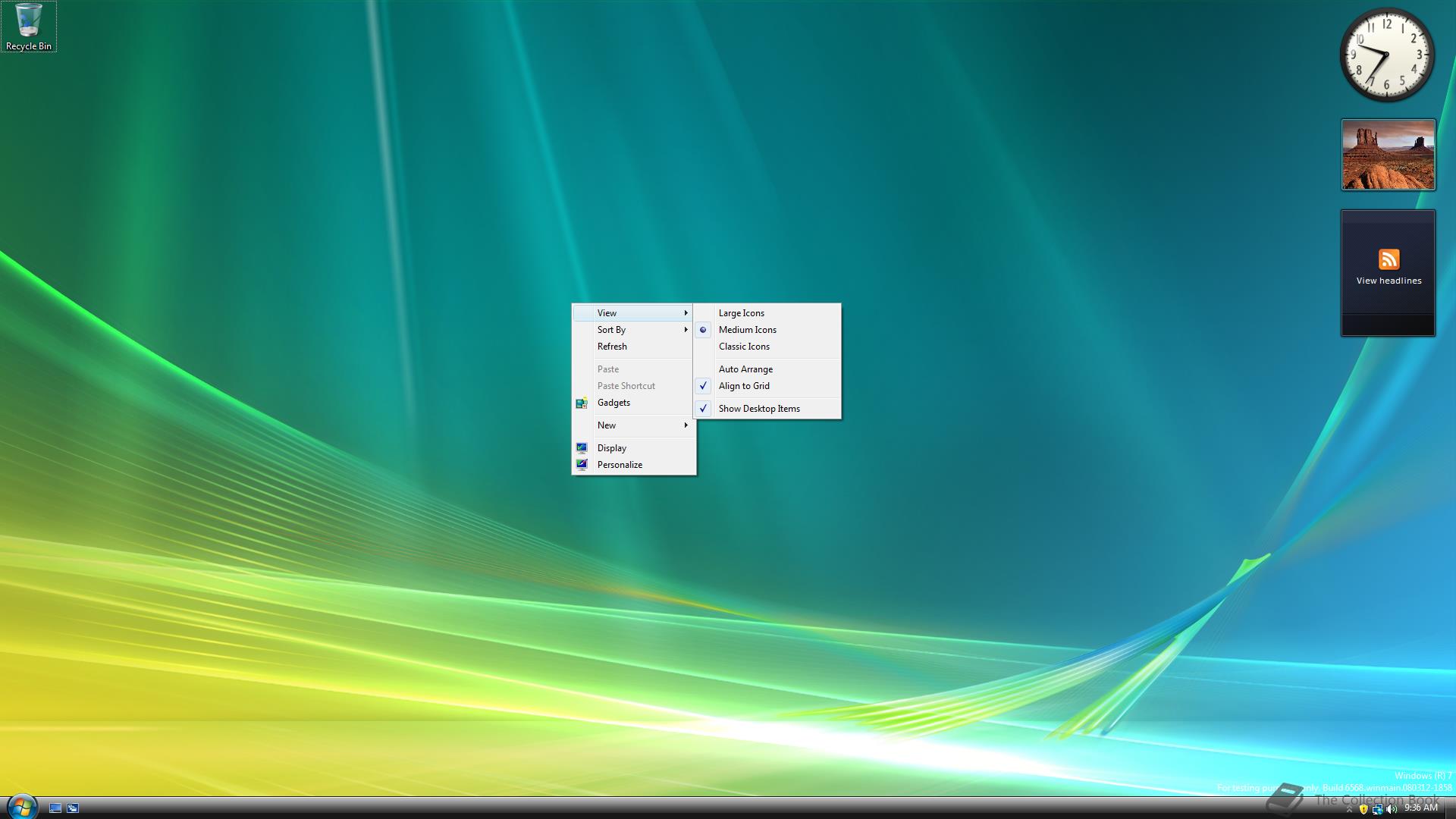The width and height of the screenshot is (1456, 819).
Task: Click Switch Between Windows quick launch icon
Action: (73, 808)
